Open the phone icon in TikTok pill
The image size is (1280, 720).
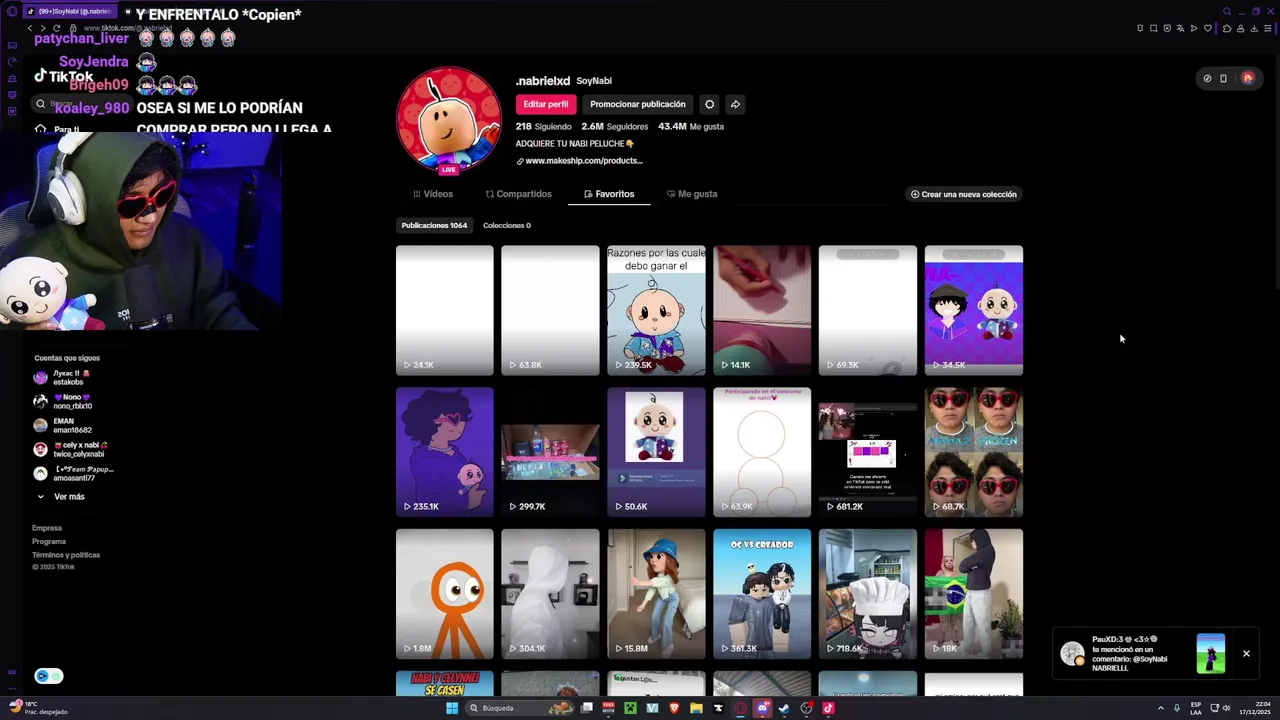(x=1223, y=78)
